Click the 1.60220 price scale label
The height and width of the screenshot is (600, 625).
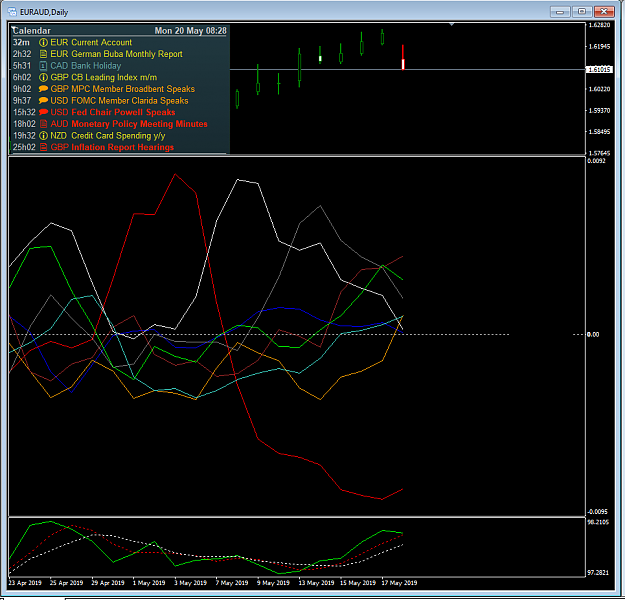599,89
